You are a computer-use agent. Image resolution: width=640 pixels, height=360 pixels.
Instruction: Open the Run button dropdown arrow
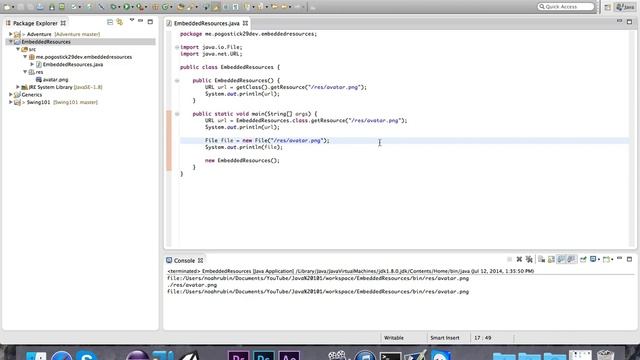132,7
